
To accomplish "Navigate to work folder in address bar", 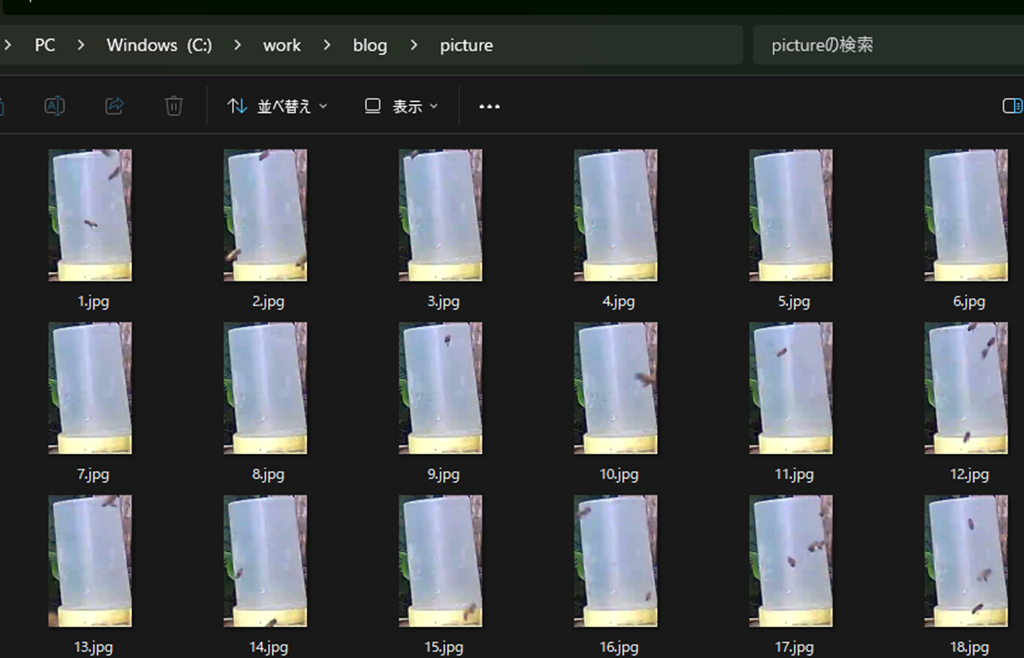I will tap(282, 45).
